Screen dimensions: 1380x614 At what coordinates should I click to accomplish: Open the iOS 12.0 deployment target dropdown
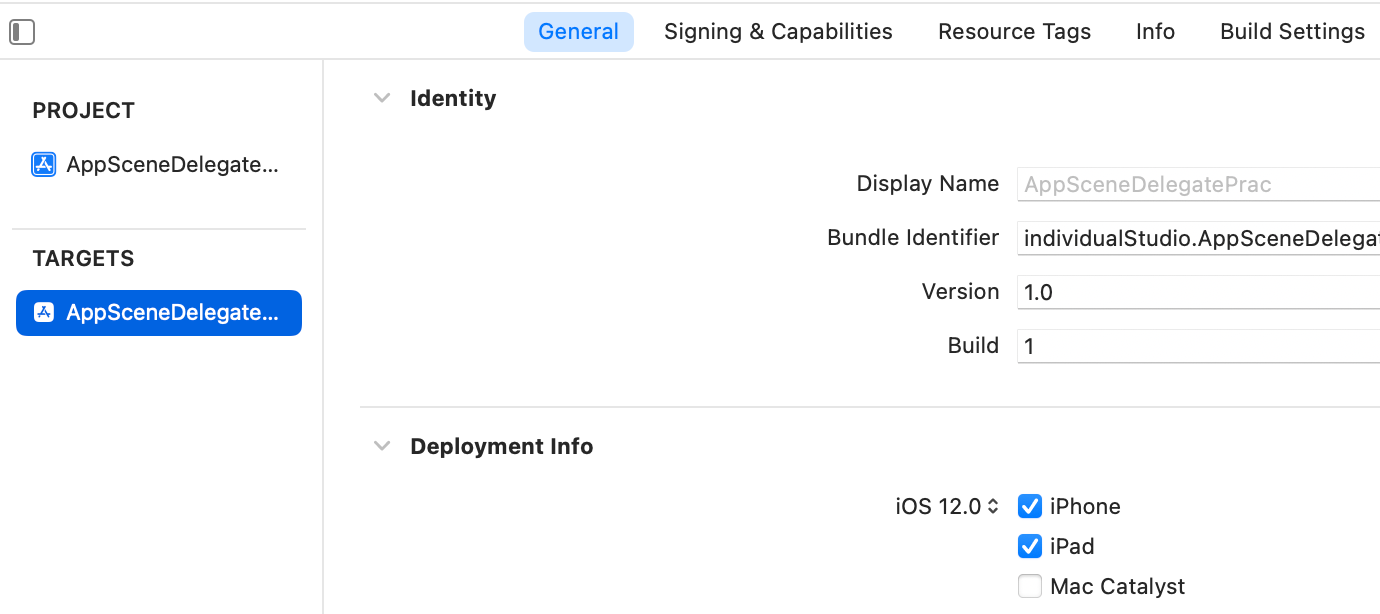click(x=947, y=506)
